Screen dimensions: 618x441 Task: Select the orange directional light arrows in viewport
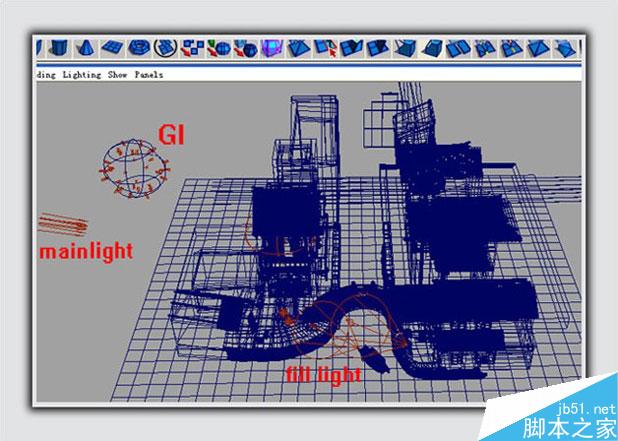click(x=63, y=225)
